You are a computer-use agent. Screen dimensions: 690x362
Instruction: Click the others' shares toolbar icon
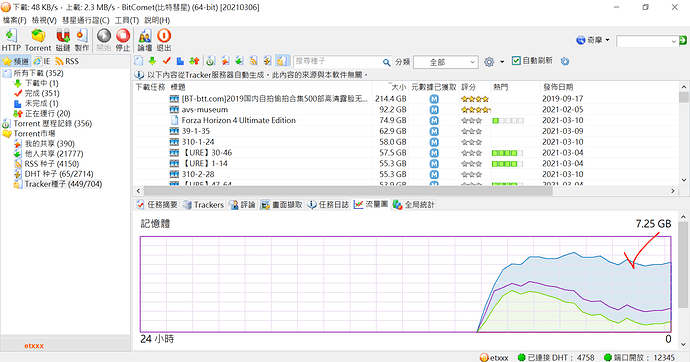click(239, 61)
